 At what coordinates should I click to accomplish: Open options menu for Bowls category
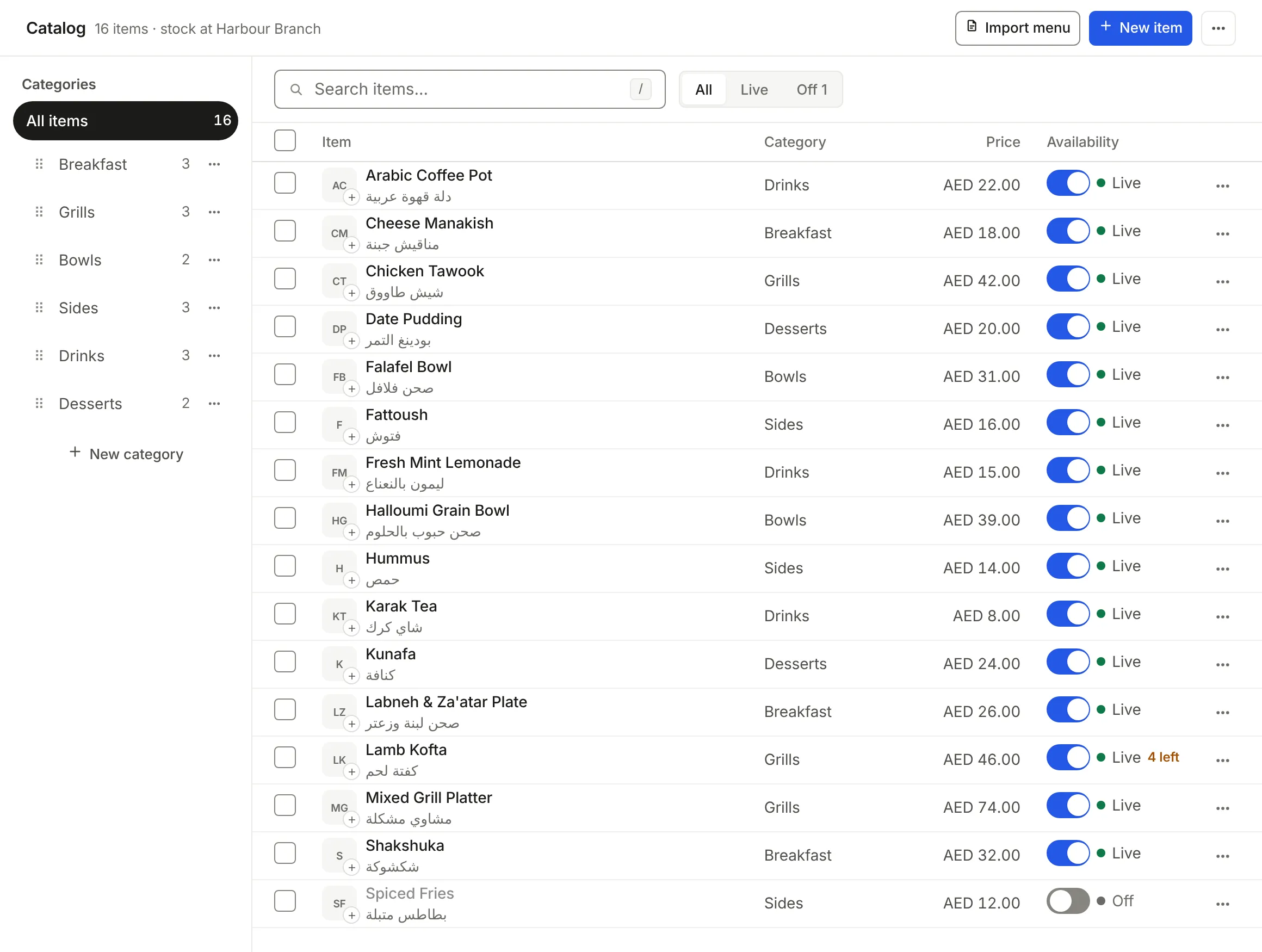click(214, 260)
